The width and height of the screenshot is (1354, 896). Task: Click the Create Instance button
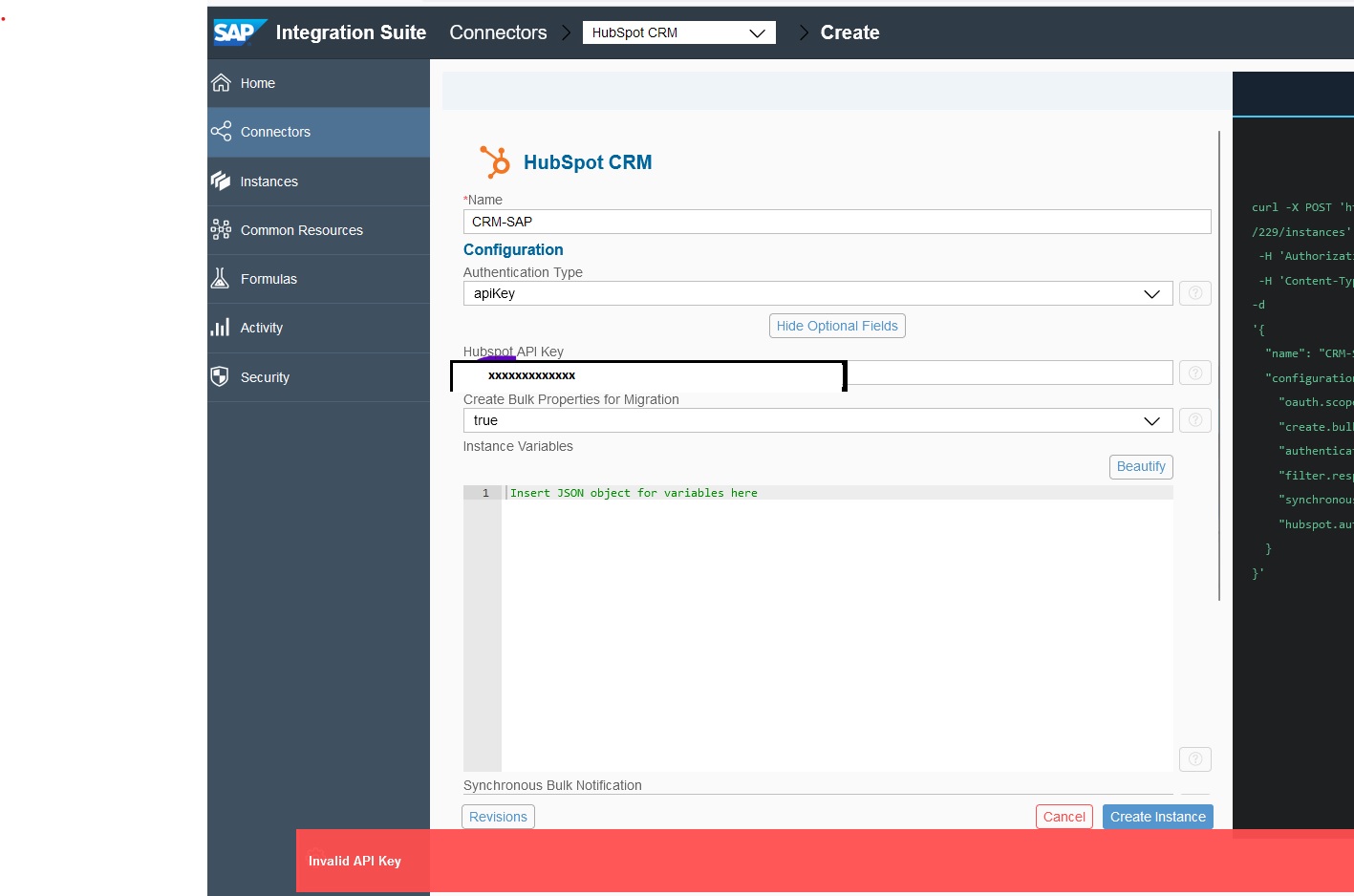coord(1157,816)
